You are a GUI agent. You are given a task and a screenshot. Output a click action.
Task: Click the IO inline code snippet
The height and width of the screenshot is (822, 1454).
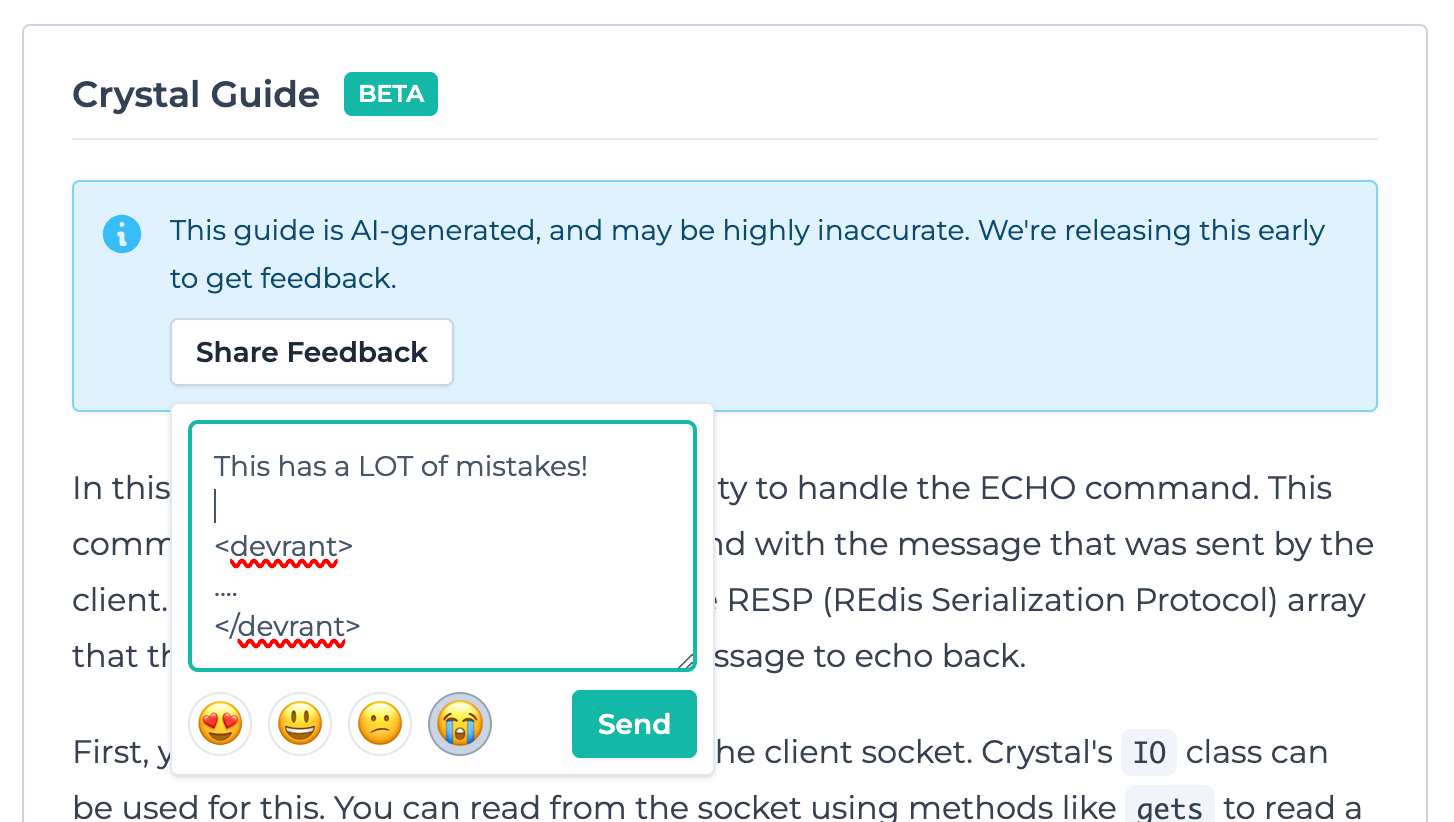[x=1149, y=753]
